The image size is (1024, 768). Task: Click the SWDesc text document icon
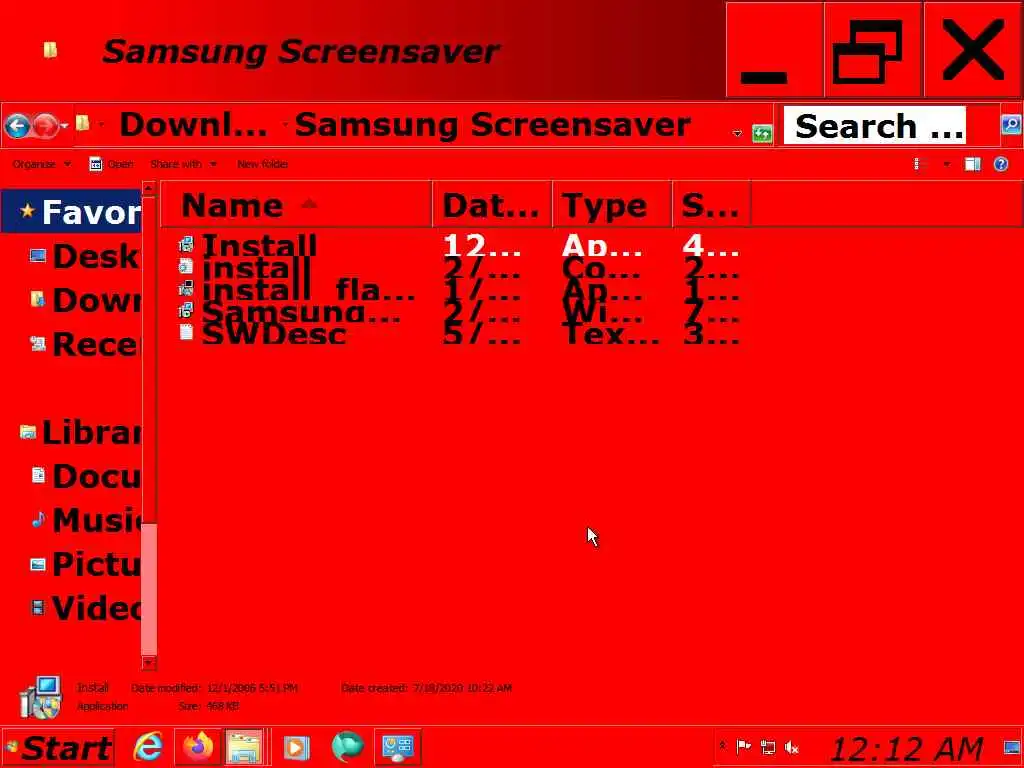pyautogui.click(x=186, y=332)
